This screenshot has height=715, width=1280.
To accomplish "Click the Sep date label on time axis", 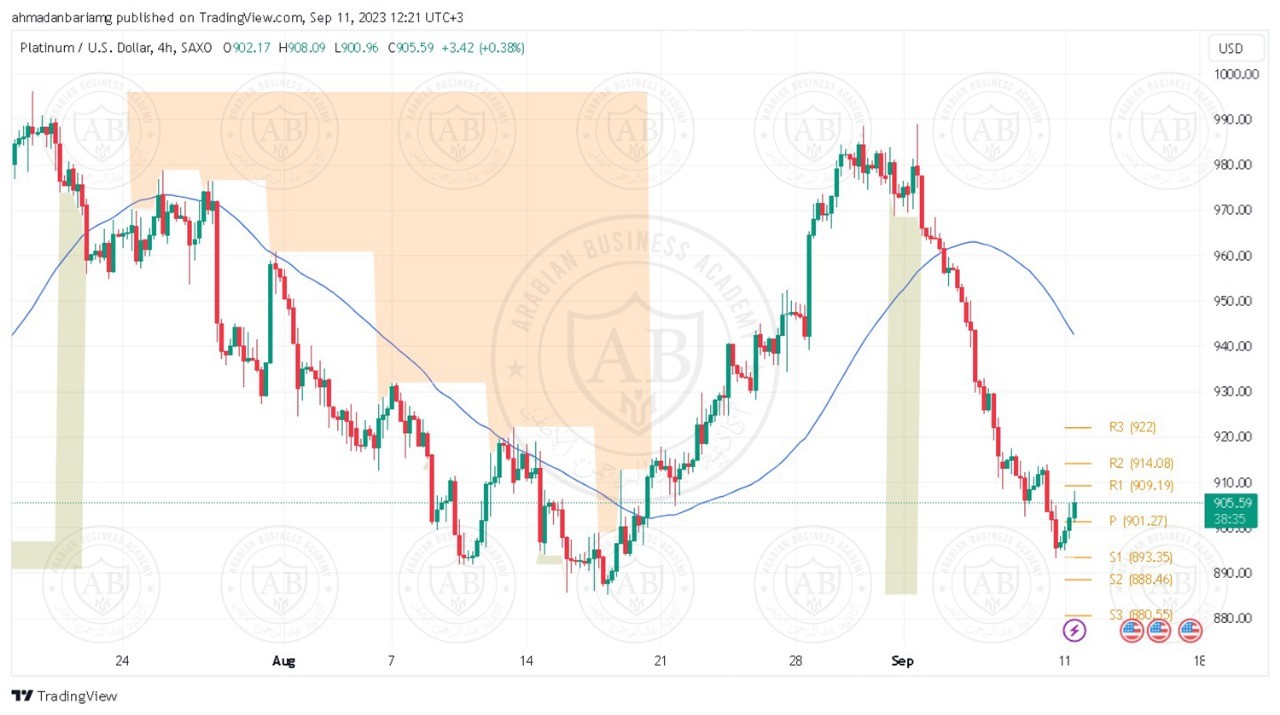I will [904, 661].
